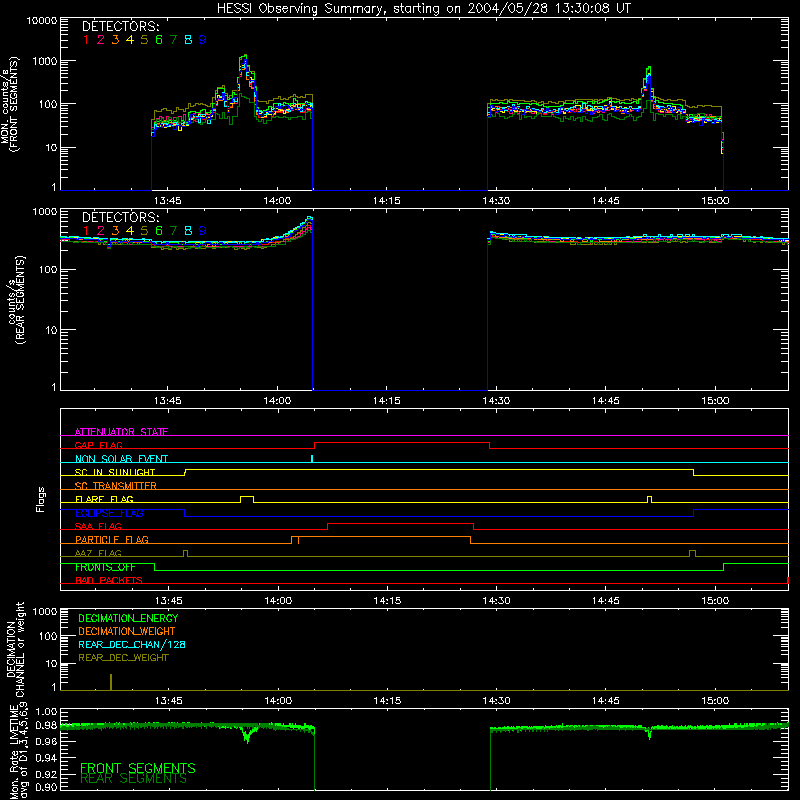Select the REAR SEGMENTS livetime legend
Viewport: 800px width, 800px height.
(134, 779)
